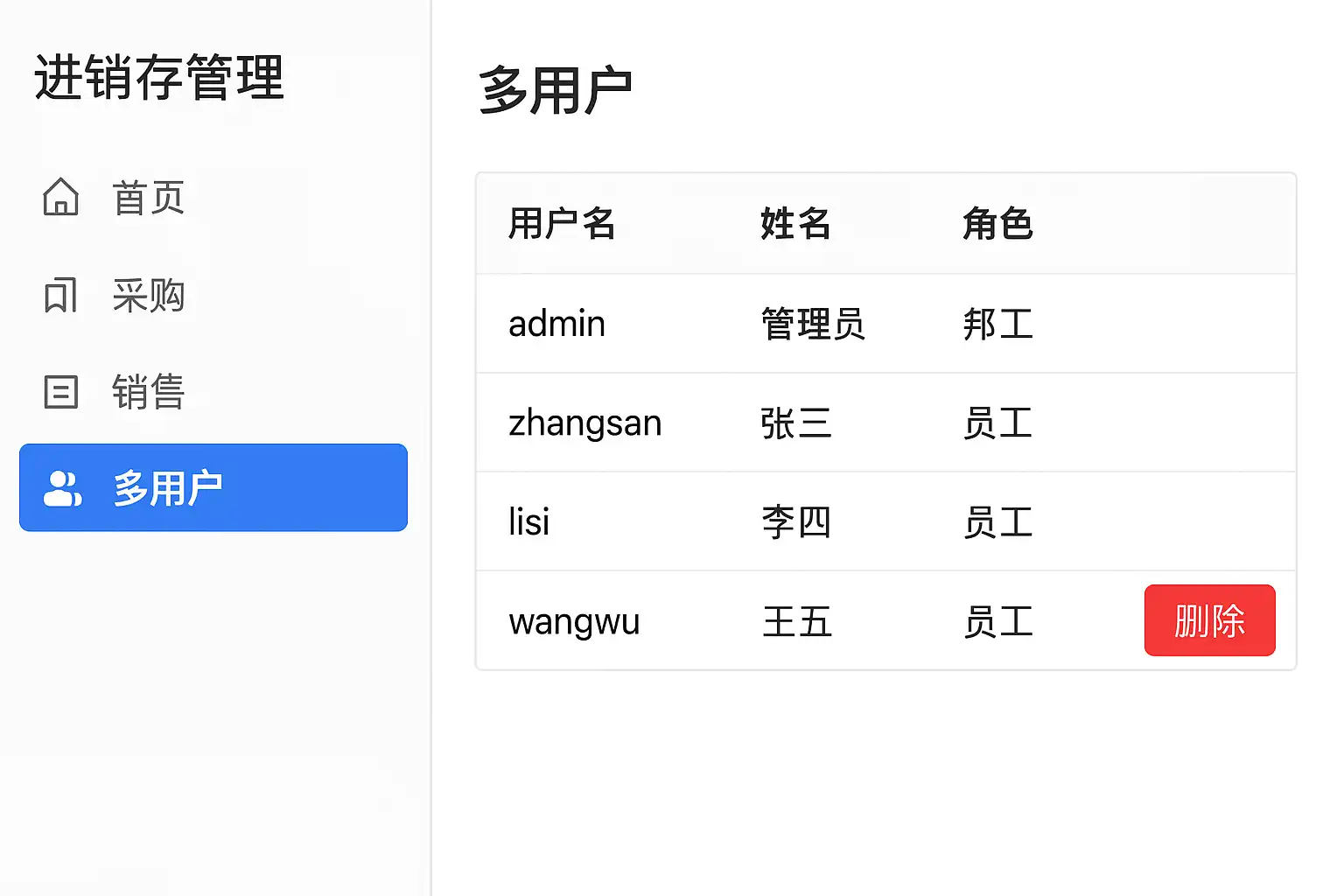This screenshot has width=1344, height=896.
Task: Click the name 张三 in table
Action: [x=795, y=423]
